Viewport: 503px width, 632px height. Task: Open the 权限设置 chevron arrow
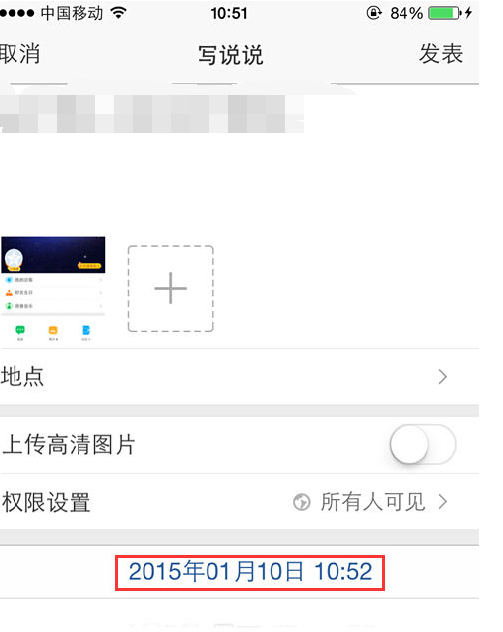443,502
